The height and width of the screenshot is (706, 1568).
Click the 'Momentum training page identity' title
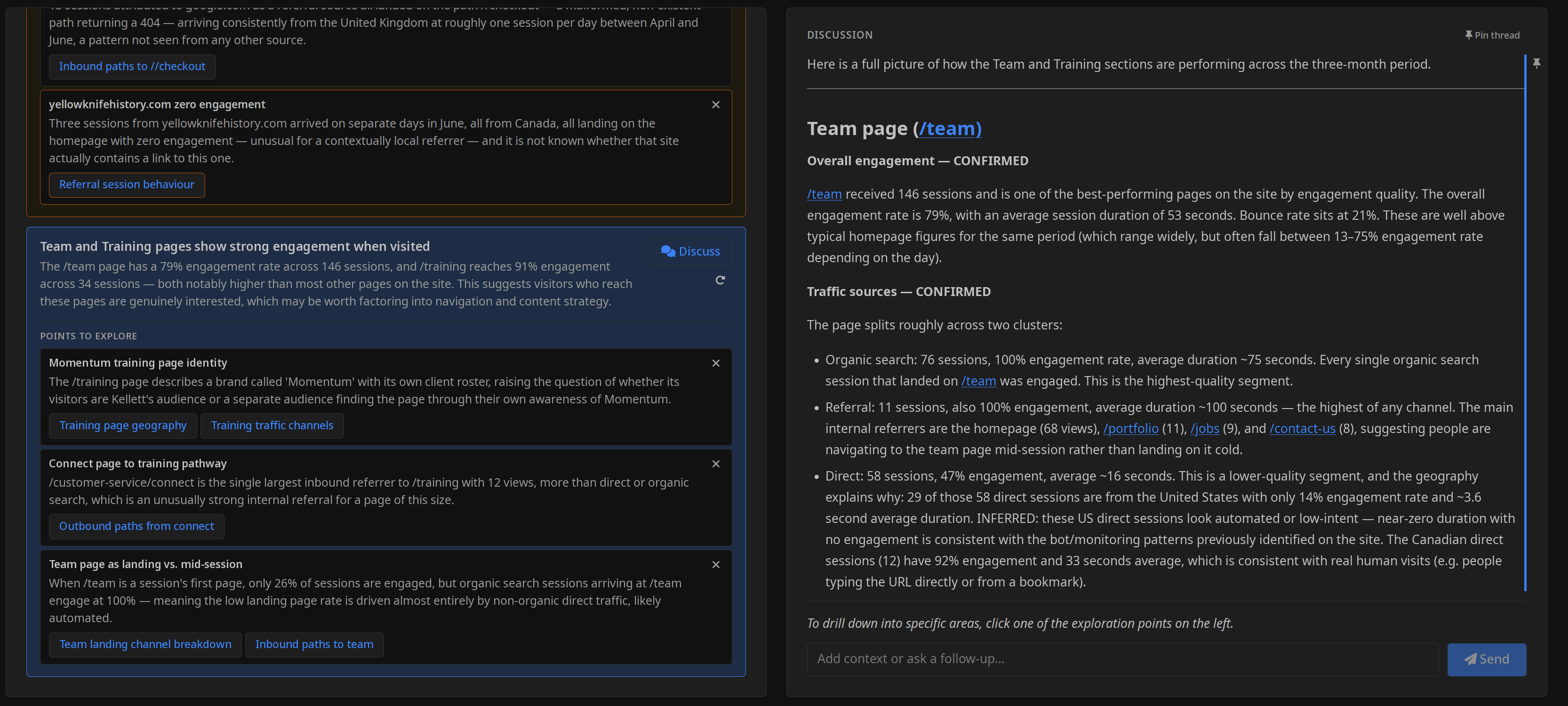tap(138, 363)
